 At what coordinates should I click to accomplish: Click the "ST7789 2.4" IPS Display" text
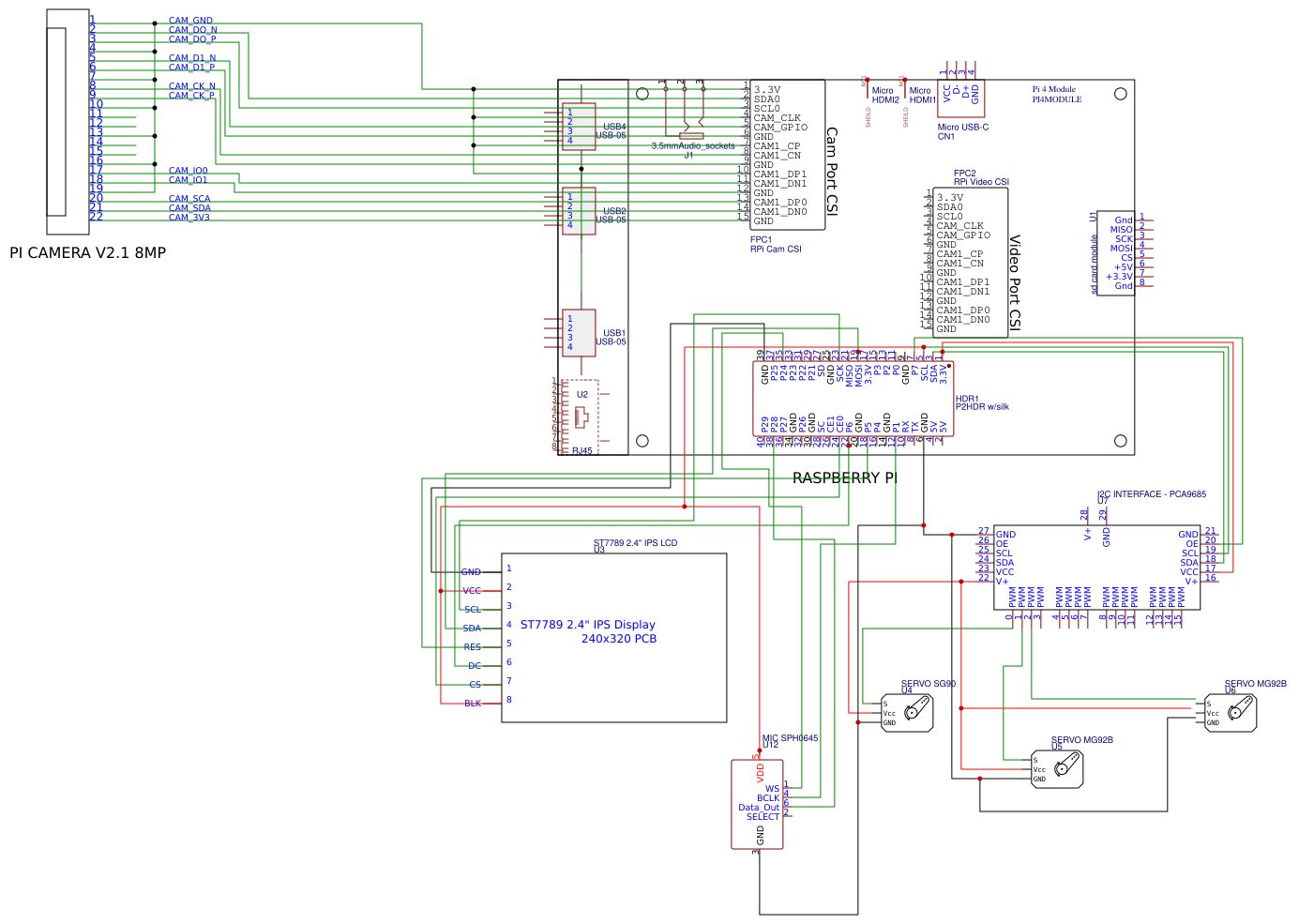pos(588,625)
